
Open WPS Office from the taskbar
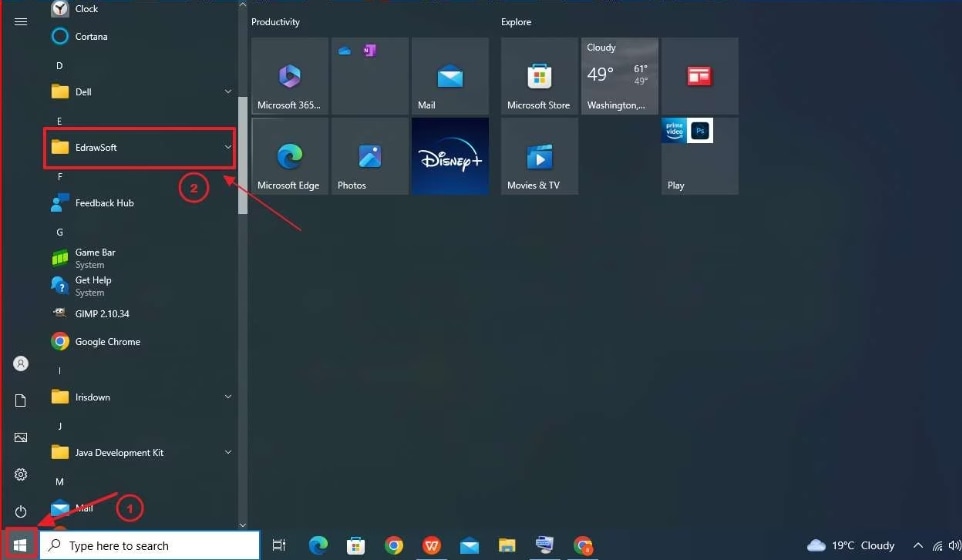pyautogui.click(x=432, y=545)
